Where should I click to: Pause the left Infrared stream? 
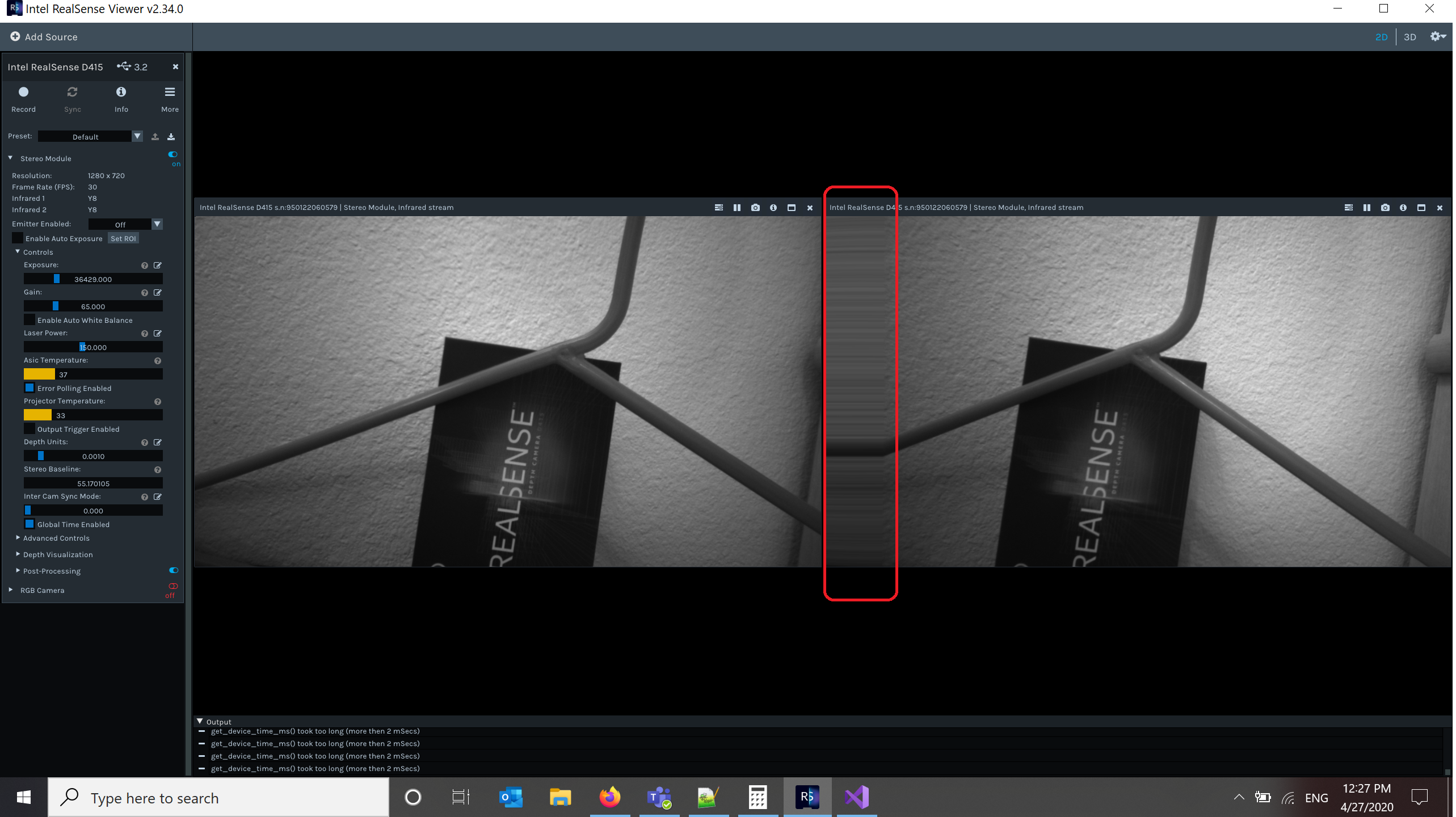click(737, 207)
